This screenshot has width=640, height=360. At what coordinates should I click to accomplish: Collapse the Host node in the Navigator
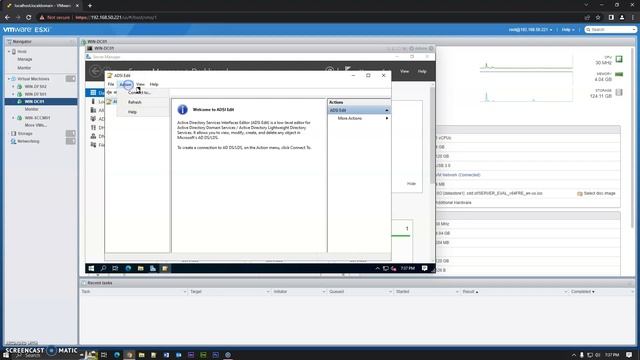pos(9,52)
